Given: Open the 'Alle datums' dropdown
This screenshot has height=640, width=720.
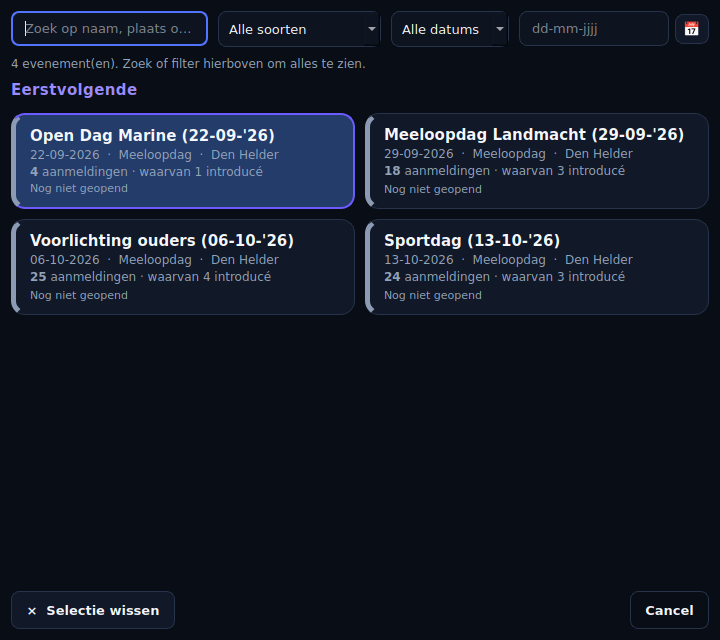Looking at the screenshot, I should 450,29.
